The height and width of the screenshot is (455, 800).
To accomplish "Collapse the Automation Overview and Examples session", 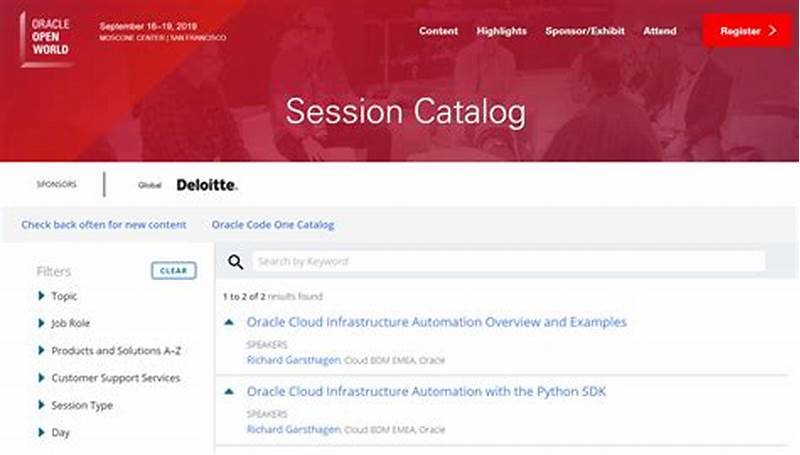I will click(x=229, y=322).
